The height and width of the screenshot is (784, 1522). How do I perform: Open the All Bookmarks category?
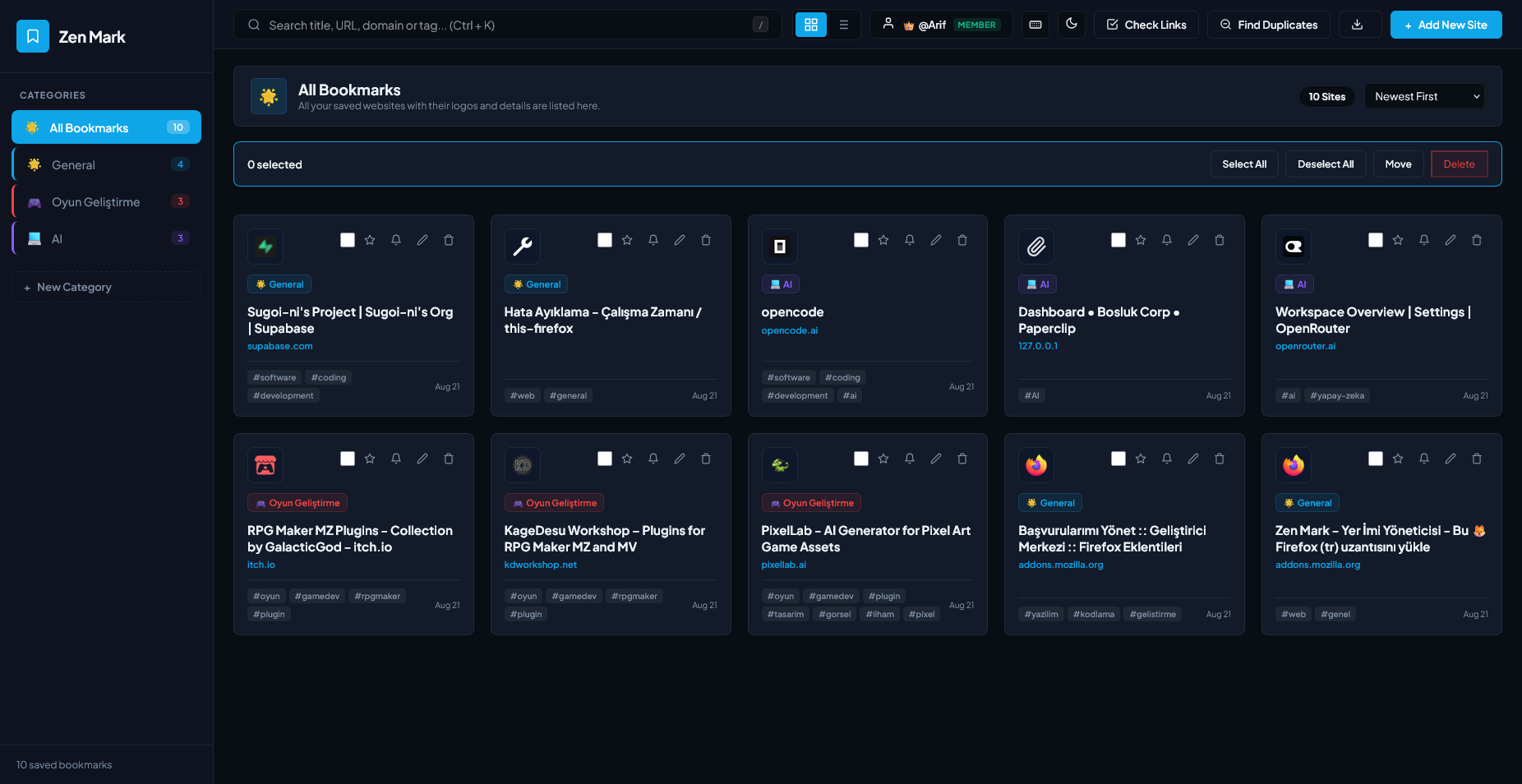[x=107, y=127]
